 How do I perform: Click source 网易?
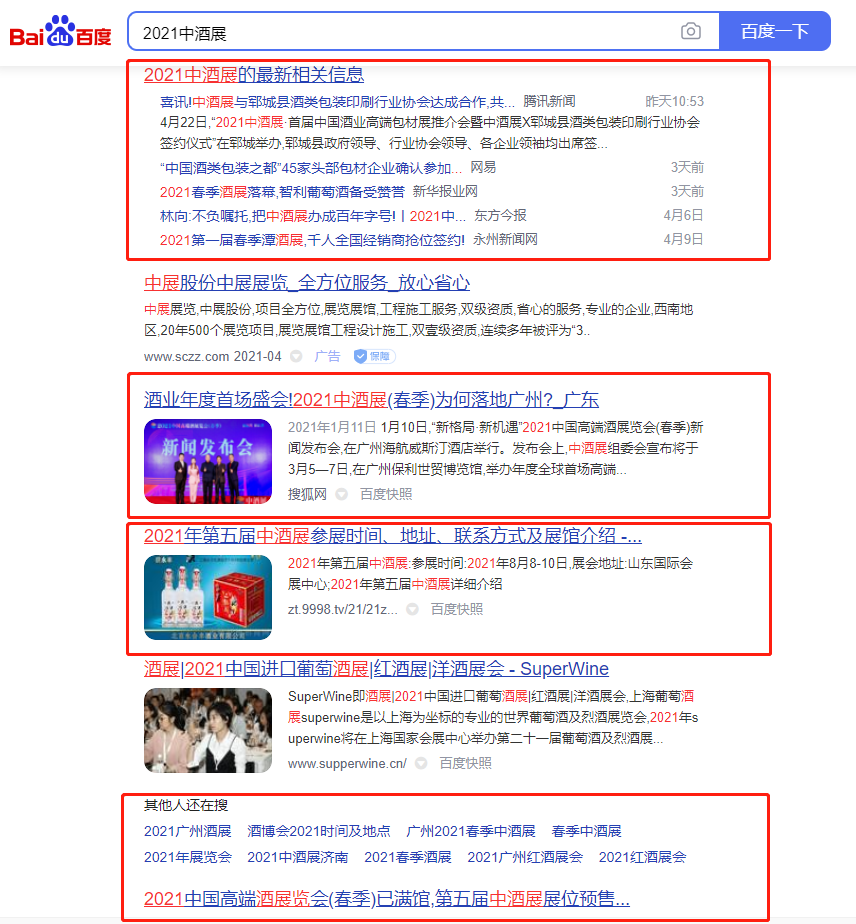click(x=483, y=167)
